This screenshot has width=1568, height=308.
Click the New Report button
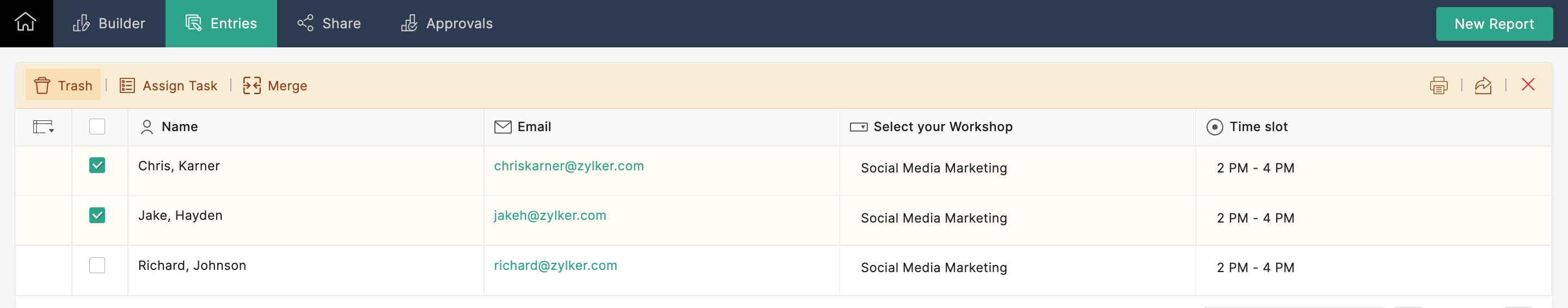(x=1494, y=24)
